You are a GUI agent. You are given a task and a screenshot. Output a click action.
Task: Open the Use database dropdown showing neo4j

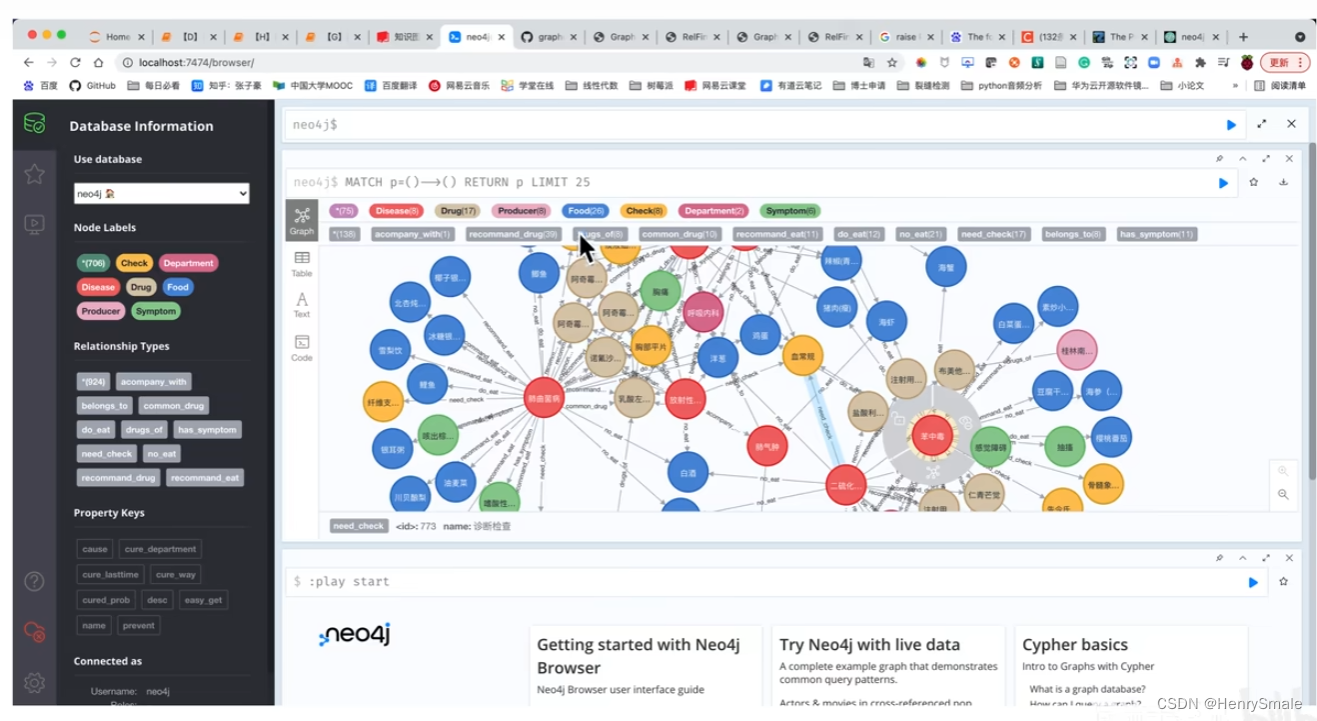(x=162, y=193)
